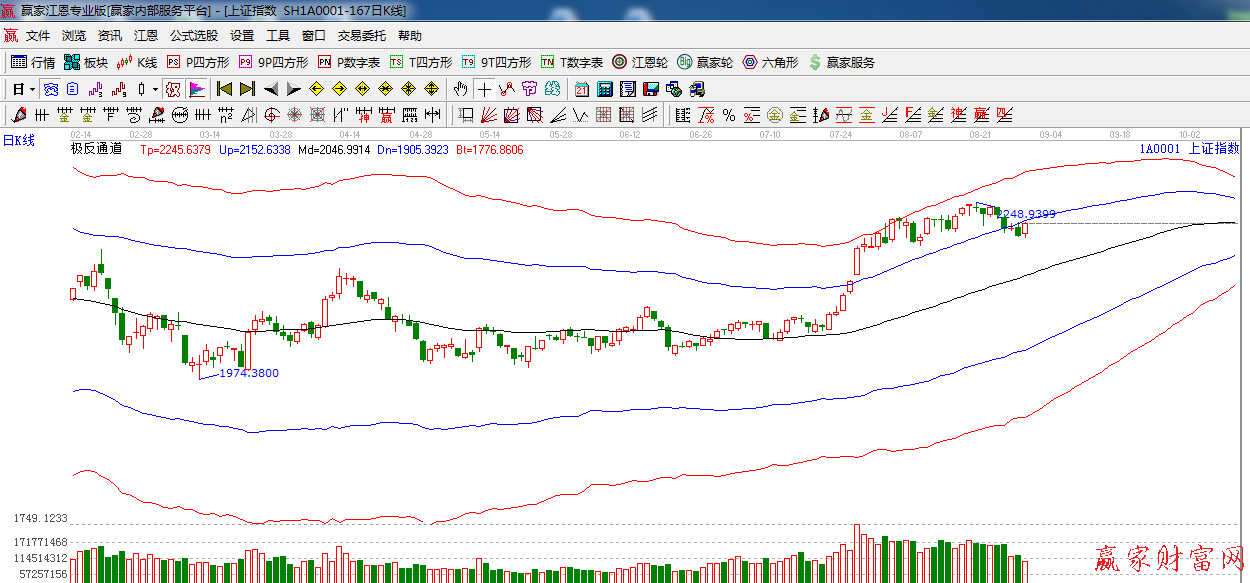
Task: Toggle the 极反通道 indicator button
Action: 173,89
